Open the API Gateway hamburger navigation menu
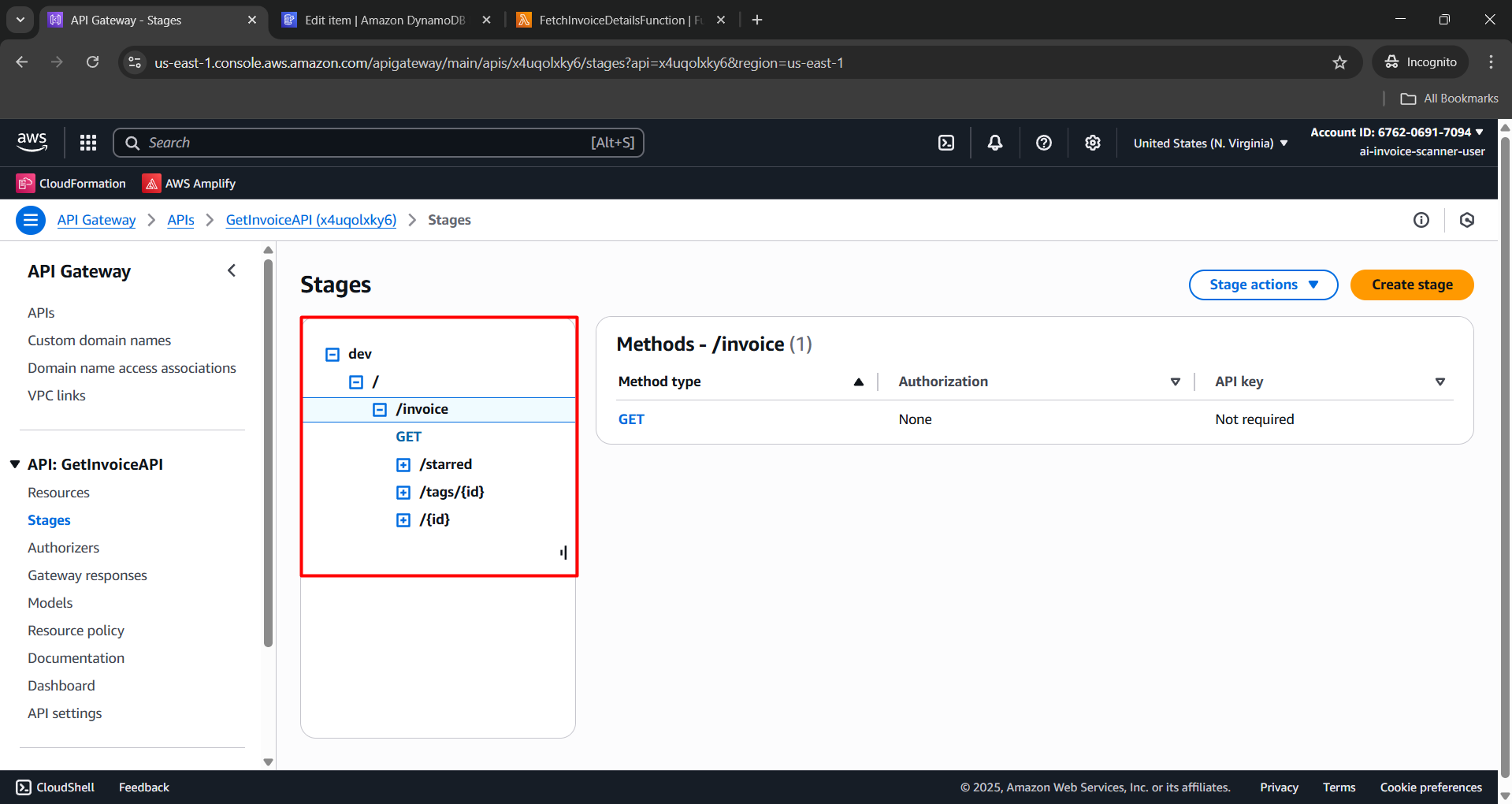 point(30,220)
